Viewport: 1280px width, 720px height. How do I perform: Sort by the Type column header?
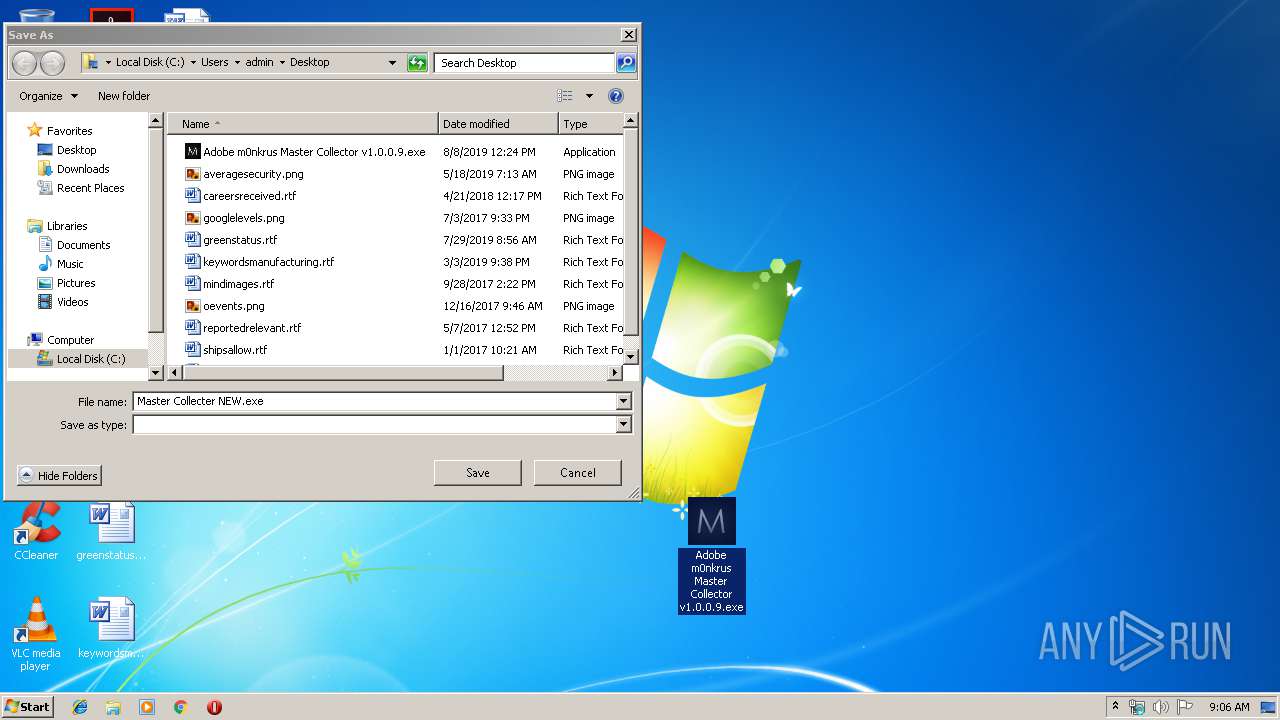tap(590, 124)
